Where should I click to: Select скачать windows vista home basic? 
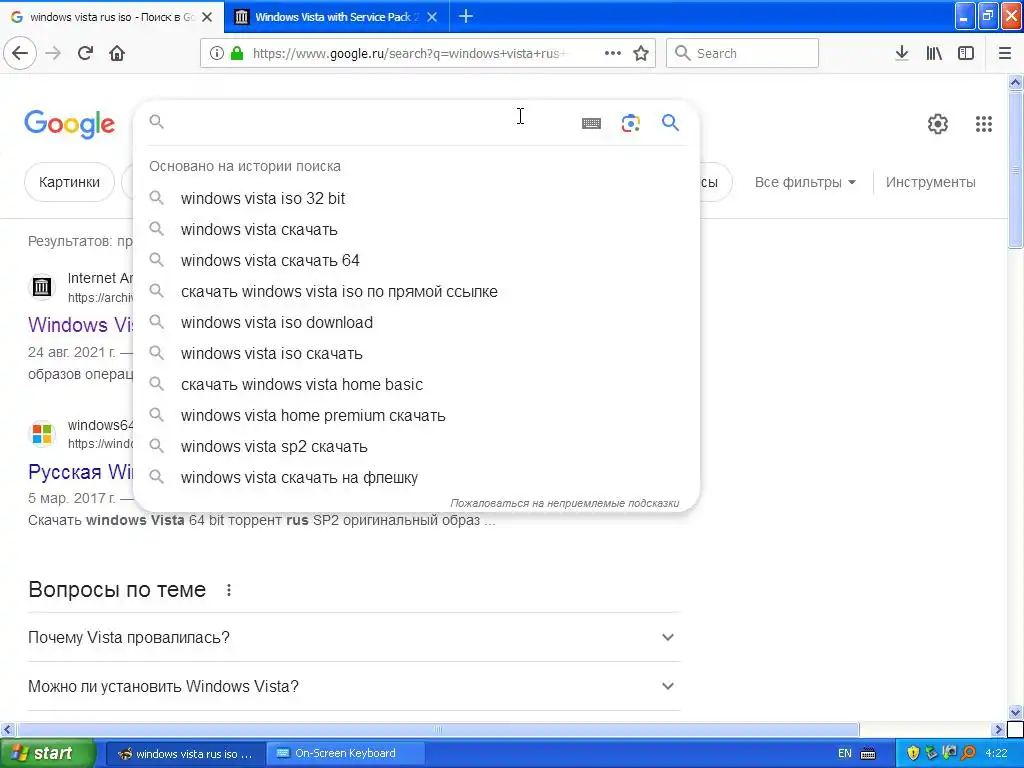(416, 385)
